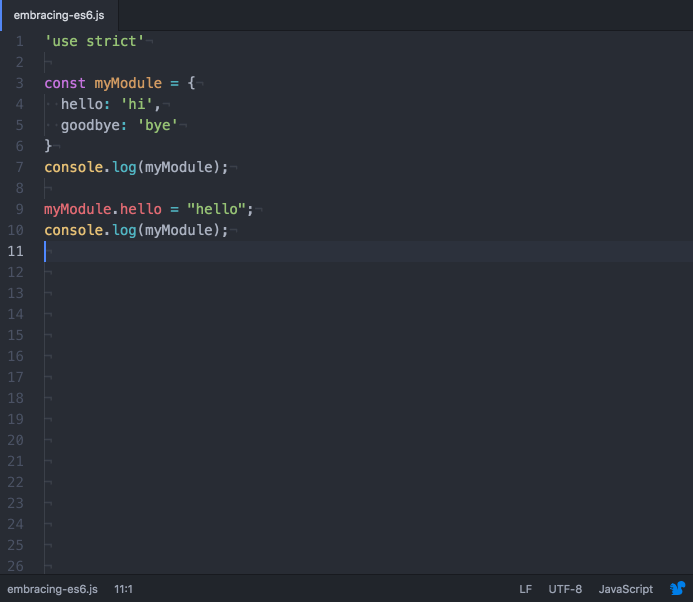
Task: Click the const keyword on line 3
Action: [x=65, y=83]
